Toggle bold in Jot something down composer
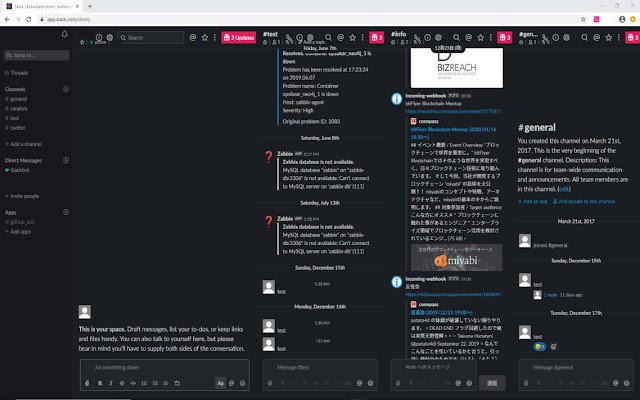 pos(100,383)
